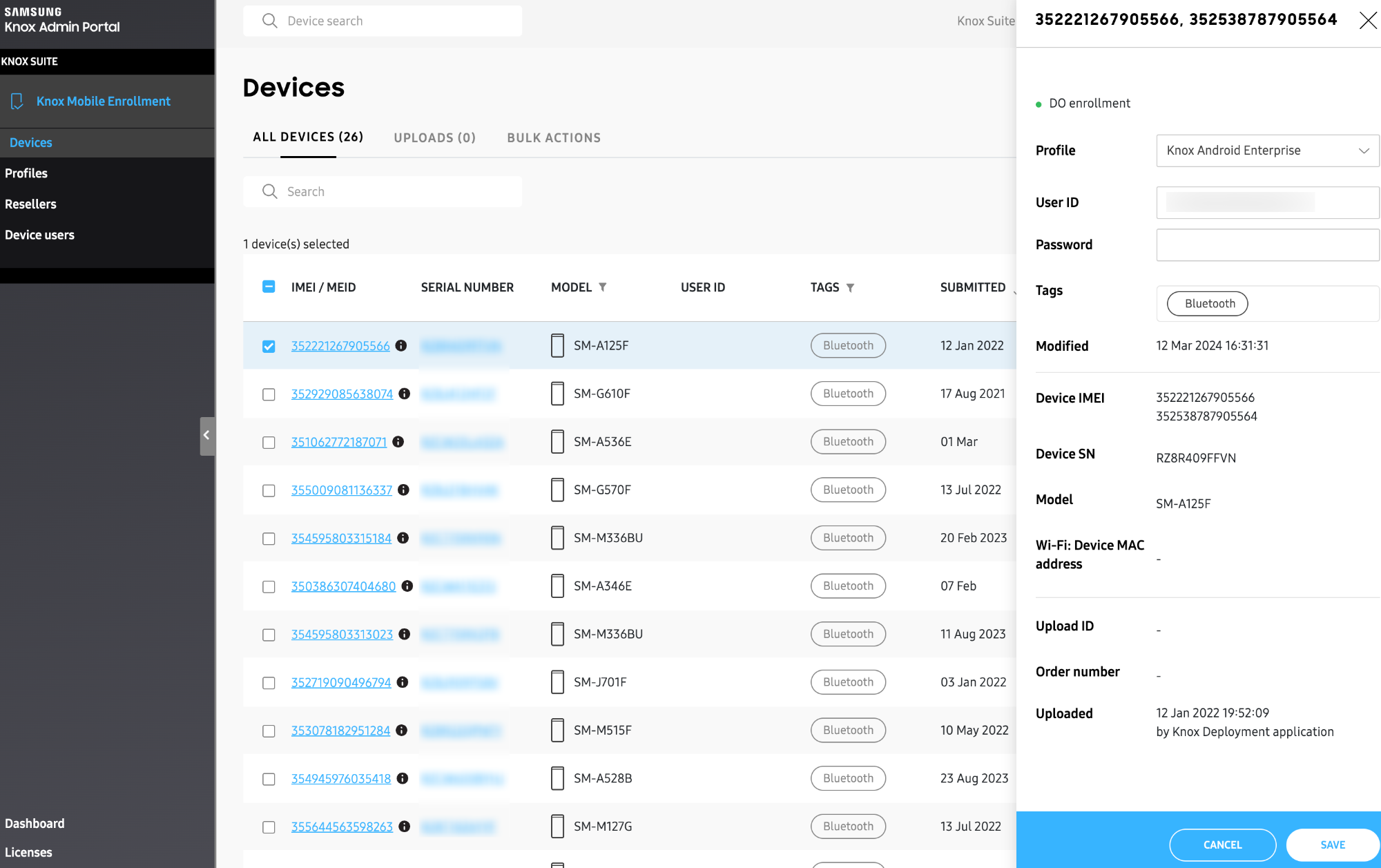Click the Password input field

pos(1267,245)
